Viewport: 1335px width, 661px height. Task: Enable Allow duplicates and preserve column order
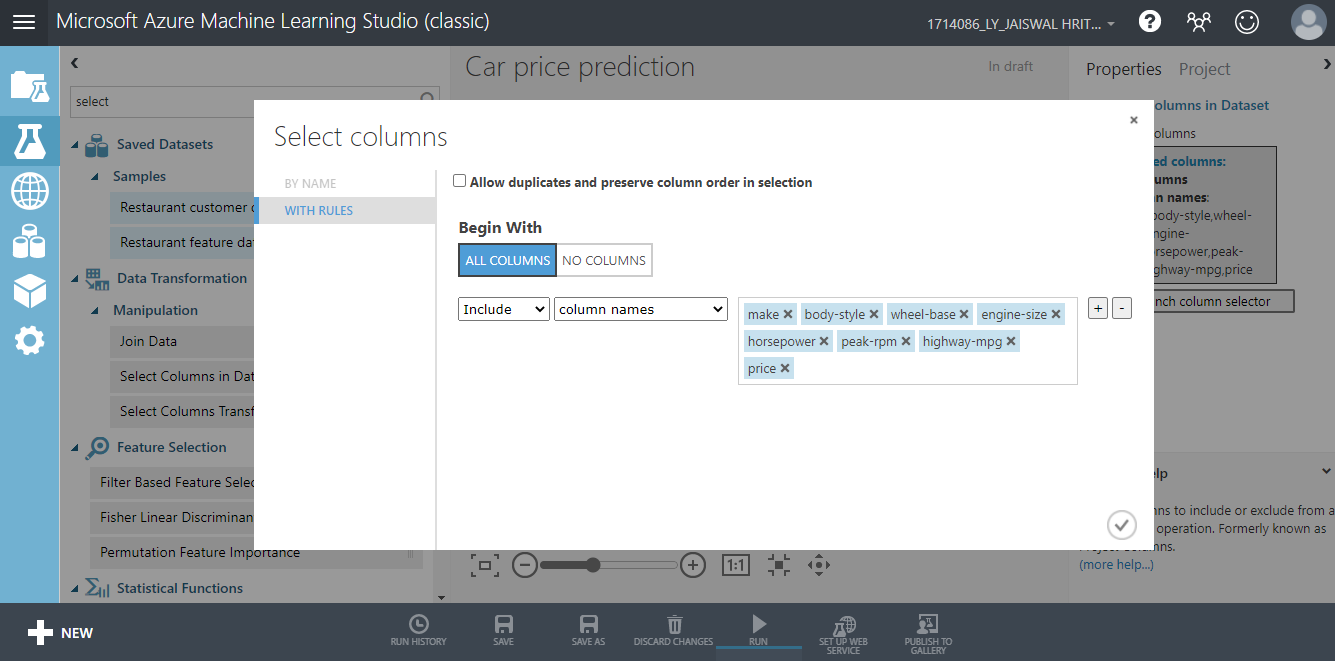pos(460,182)
